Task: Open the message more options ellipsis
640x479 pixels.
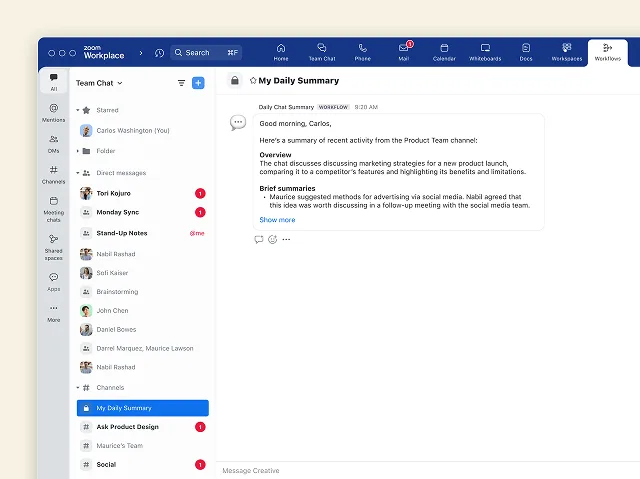Action: pyautogui.click(x=286, y=239)
